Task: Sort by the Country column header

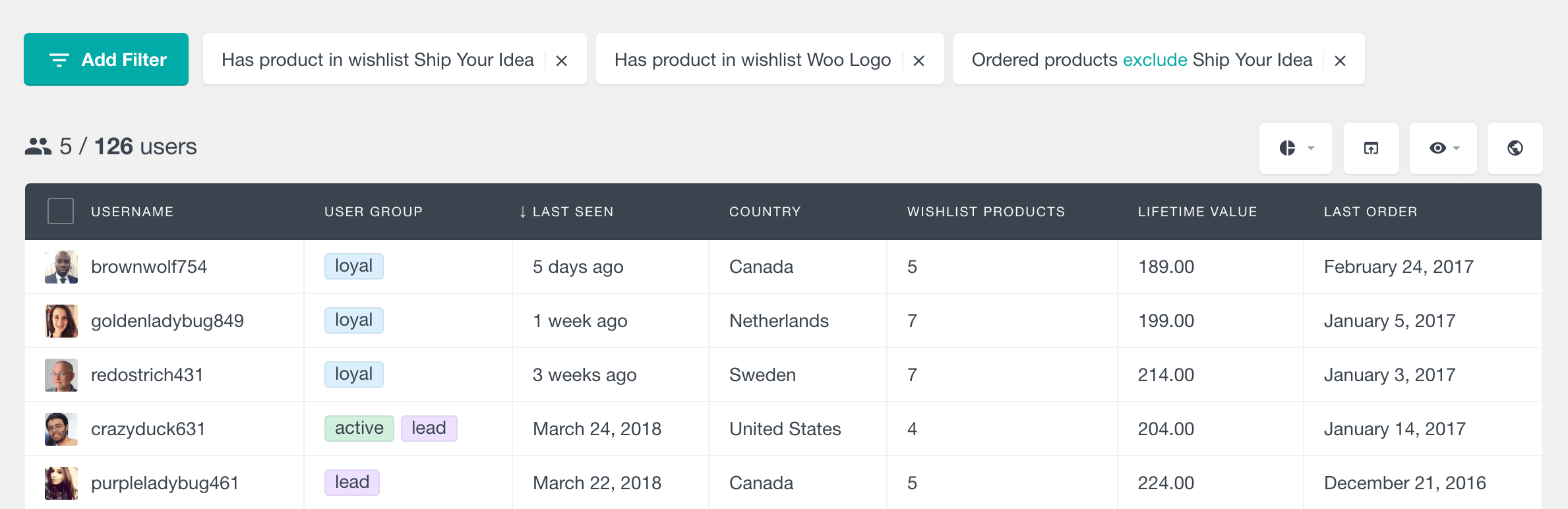Action: click(765, 212)
